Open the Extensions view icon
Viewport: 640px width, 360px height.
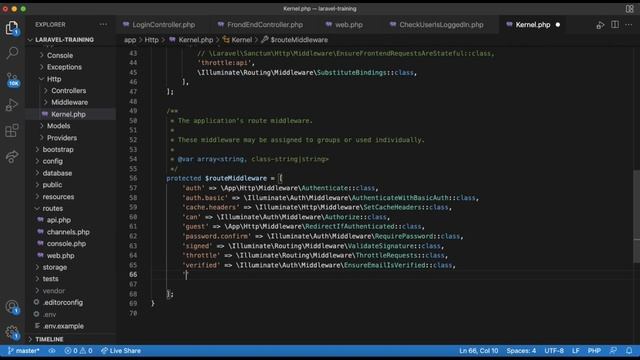coord(12,131)
